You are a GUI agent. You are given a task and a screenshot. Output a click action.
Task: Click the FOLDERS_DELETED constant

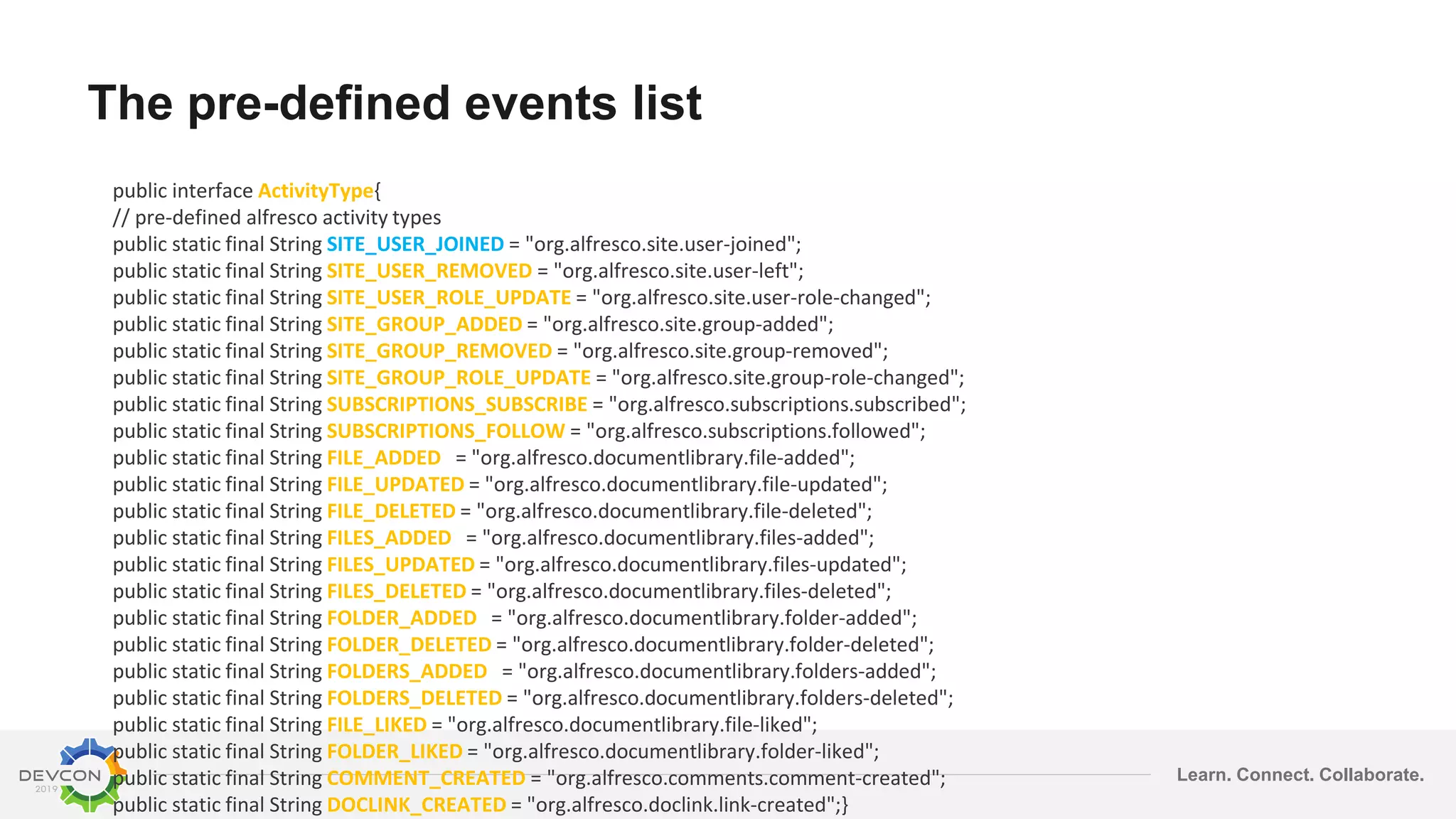[x=414, y=698]
